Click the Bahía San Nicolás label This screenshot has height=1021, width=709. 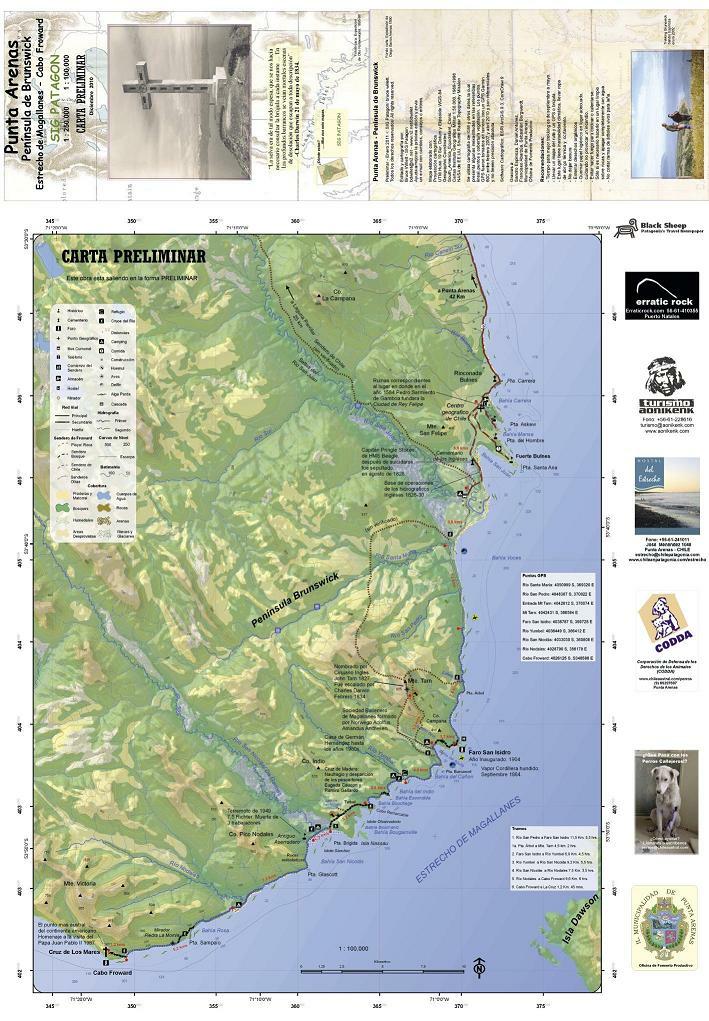point(344,861)
